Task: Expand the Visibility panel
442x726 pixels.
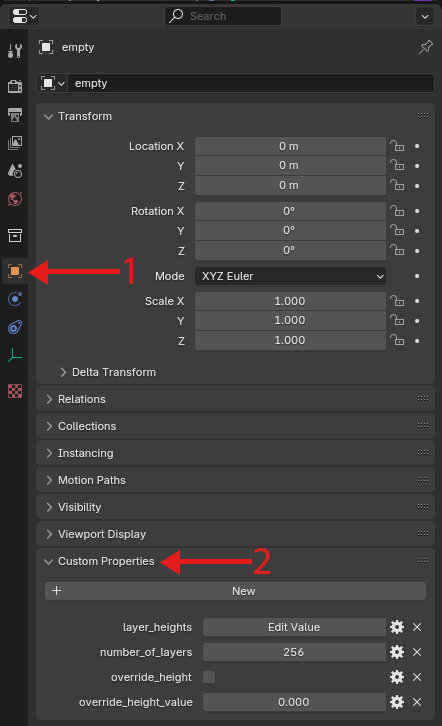Action: 49,507
